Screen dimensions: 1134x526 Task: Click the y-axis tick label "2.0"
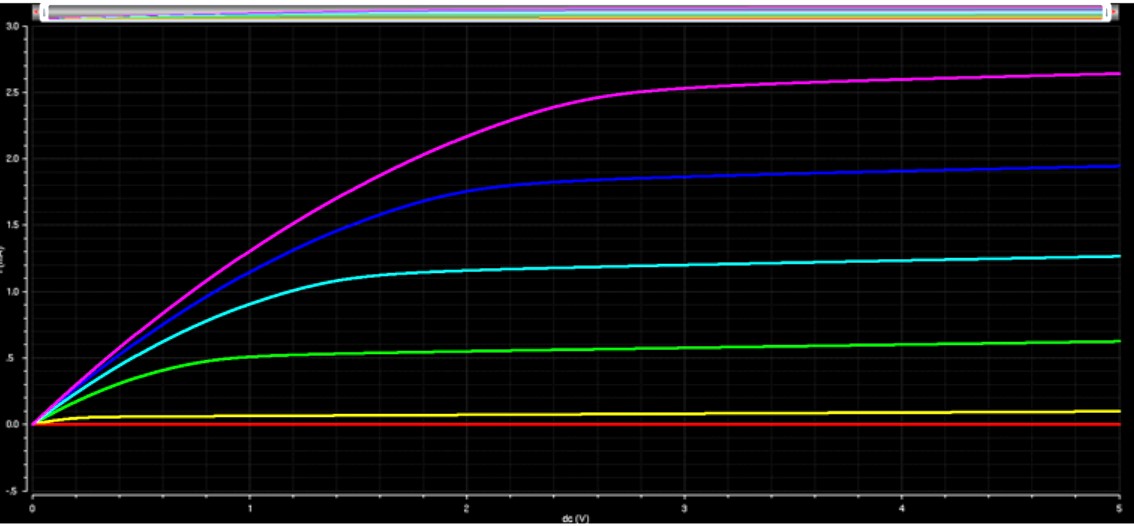point(12,158)
